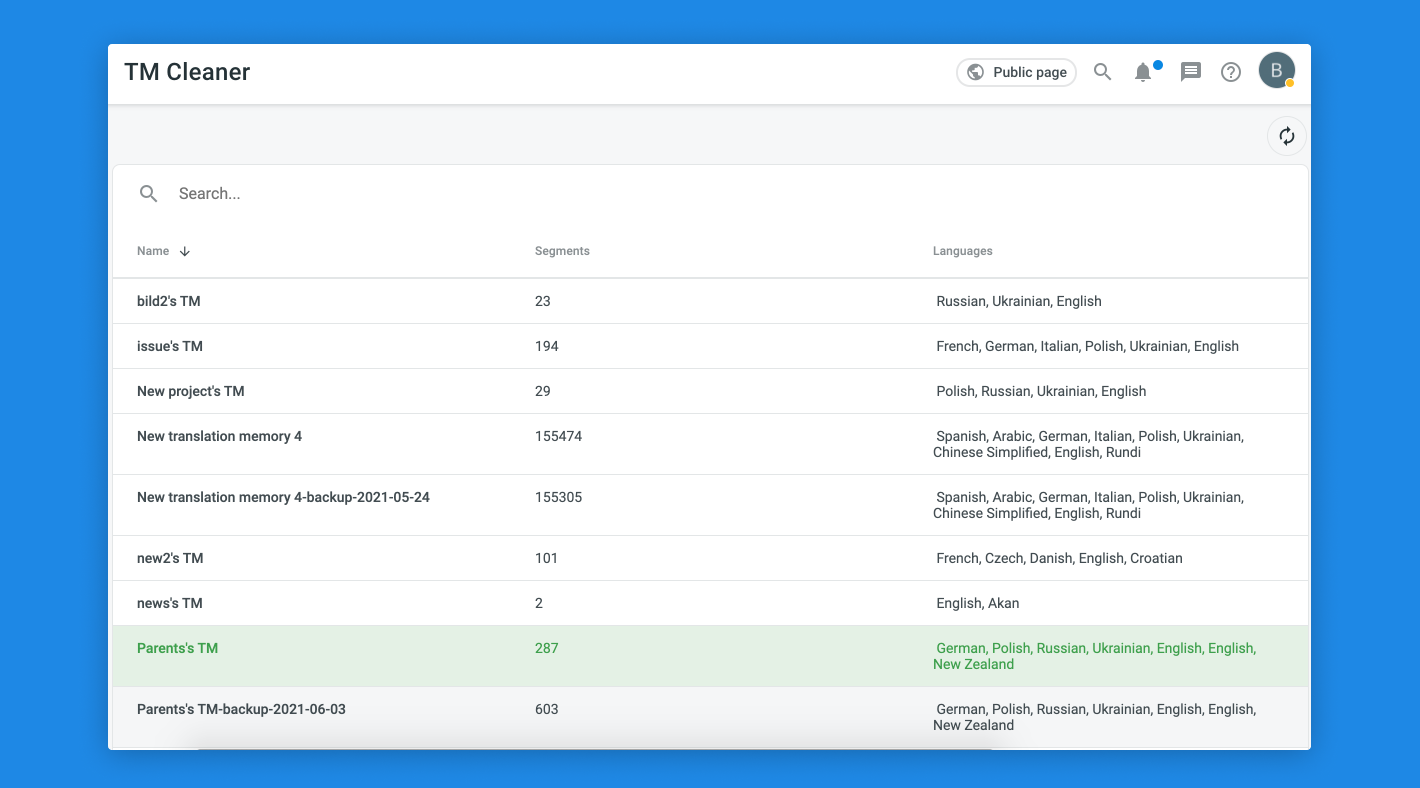Open the help question mark icon
This screenshot has height=788, width=1420.
(x=1231, y=72)
